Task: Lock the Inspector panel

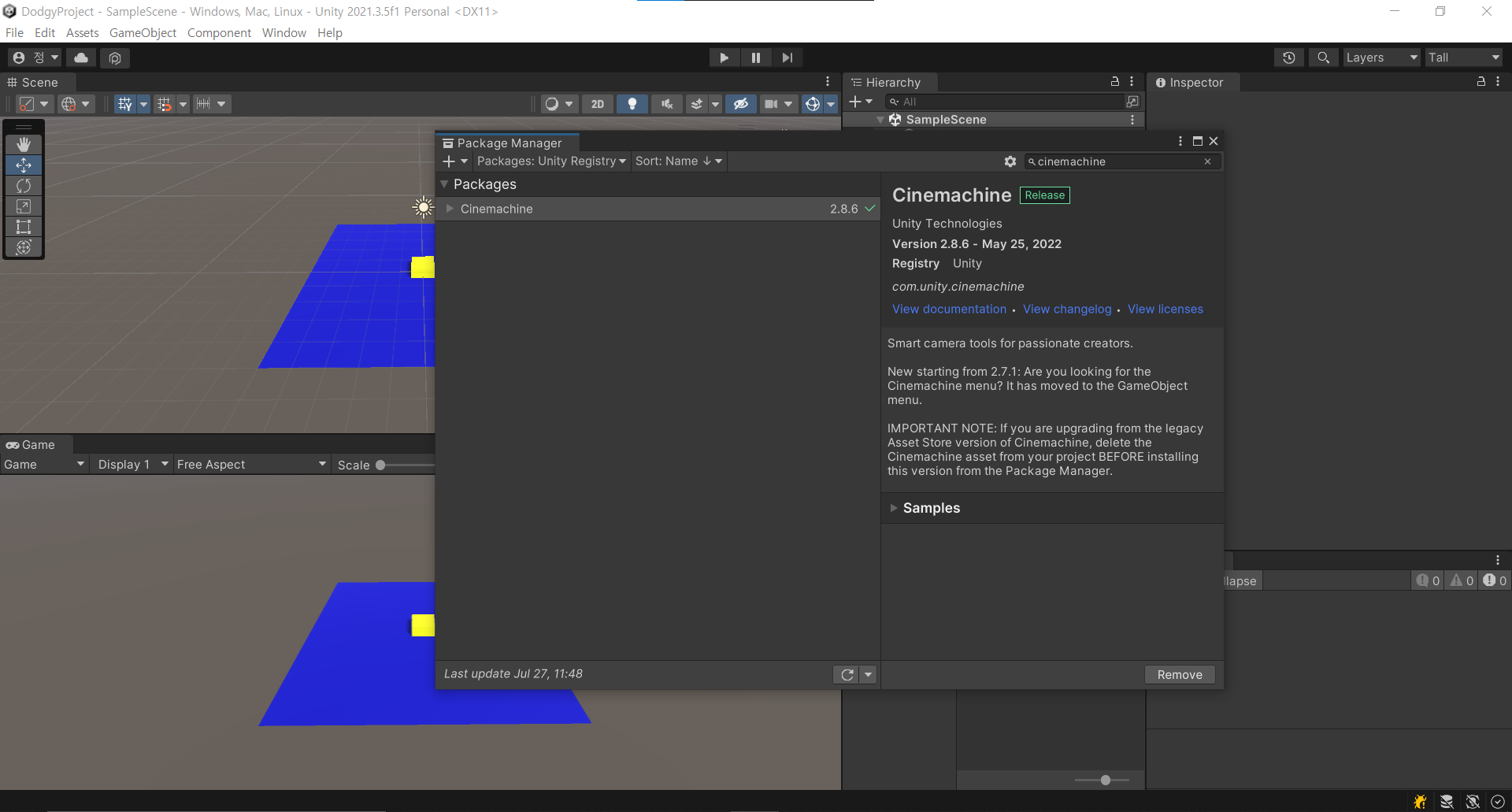Action: pos(1481,82)
